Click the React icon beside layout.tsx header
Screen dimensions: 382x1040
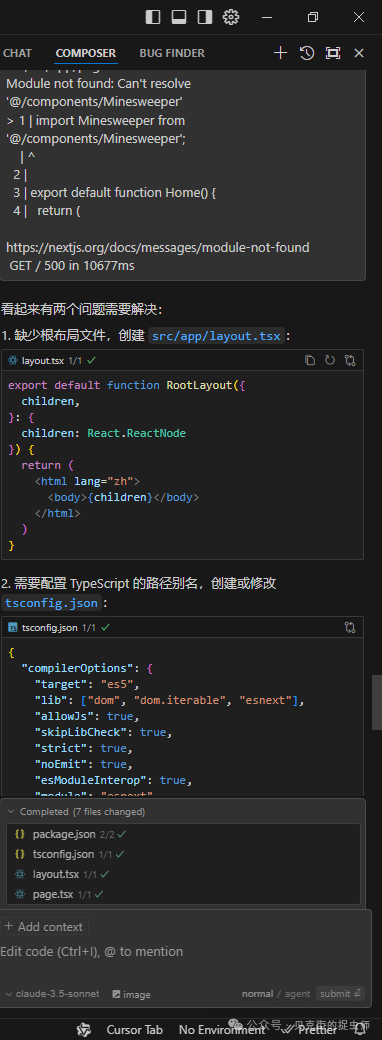tap(13, 360)
